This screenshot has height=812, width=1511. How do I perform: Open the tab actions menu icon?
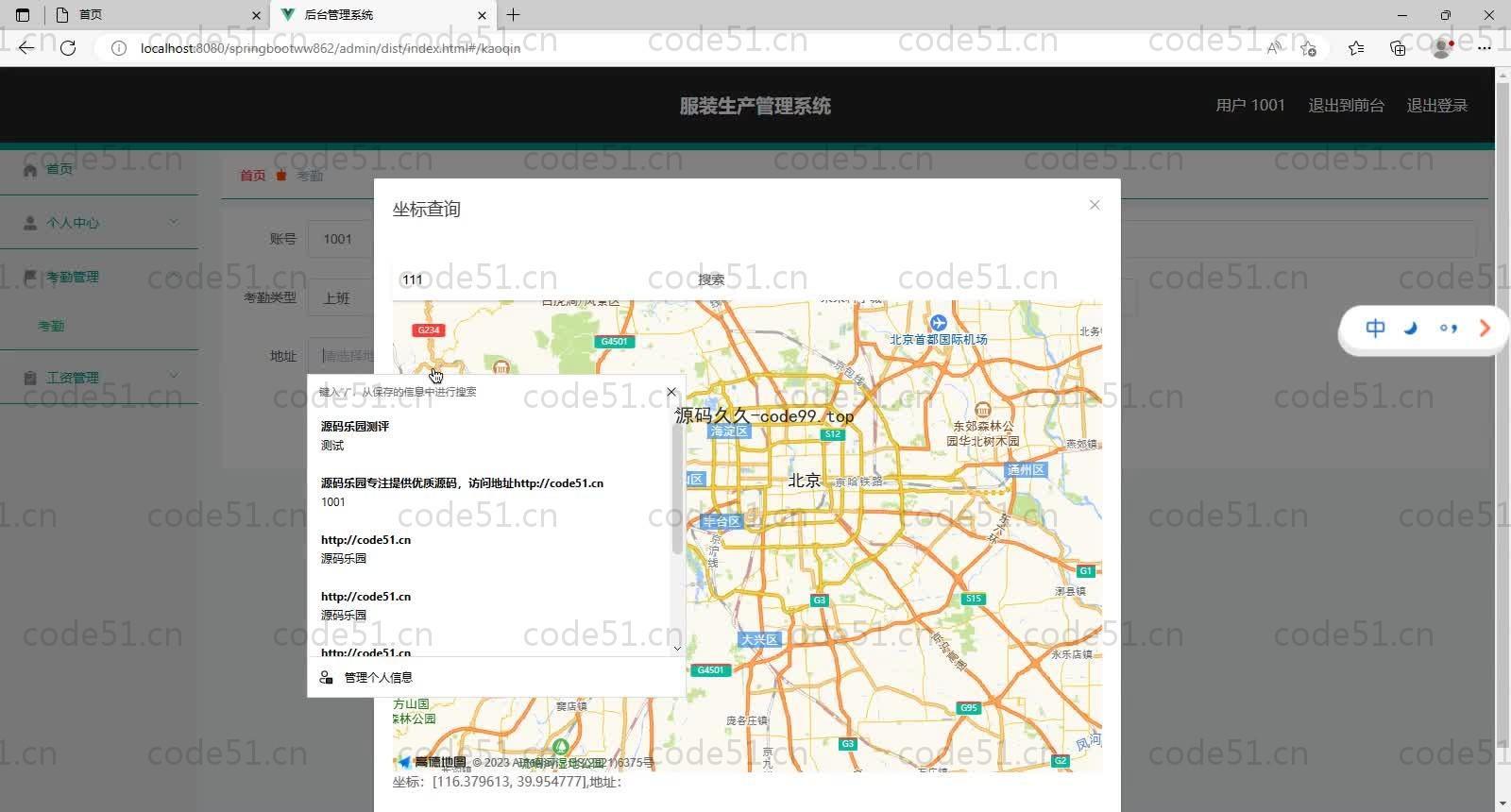(23, 15)
